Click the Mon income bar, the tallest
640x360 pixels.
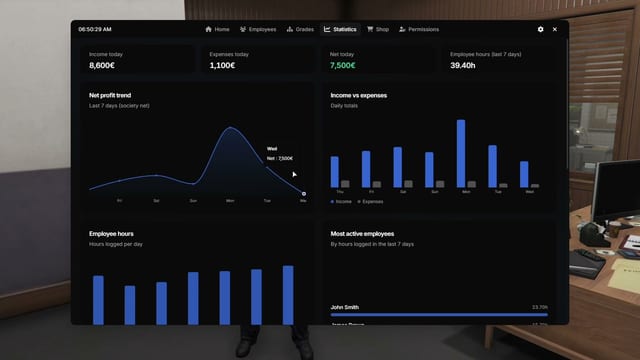461,153
